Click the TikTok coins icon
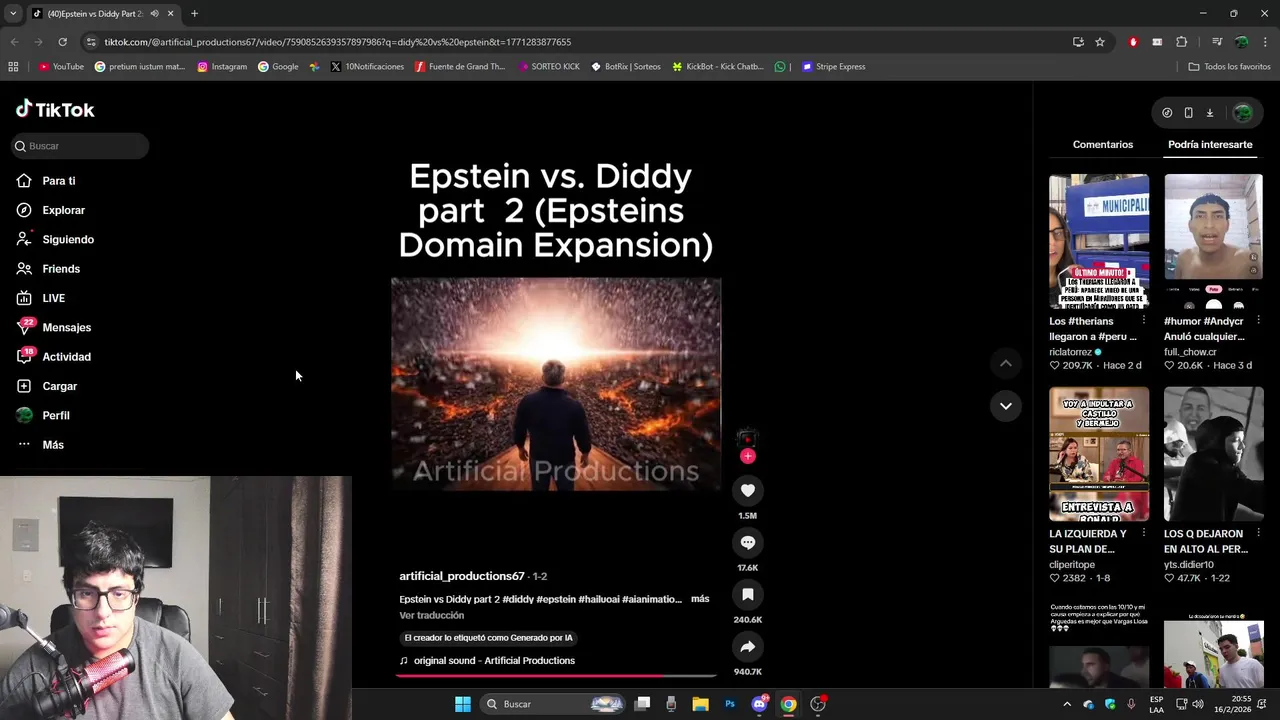 point(1167,113)
